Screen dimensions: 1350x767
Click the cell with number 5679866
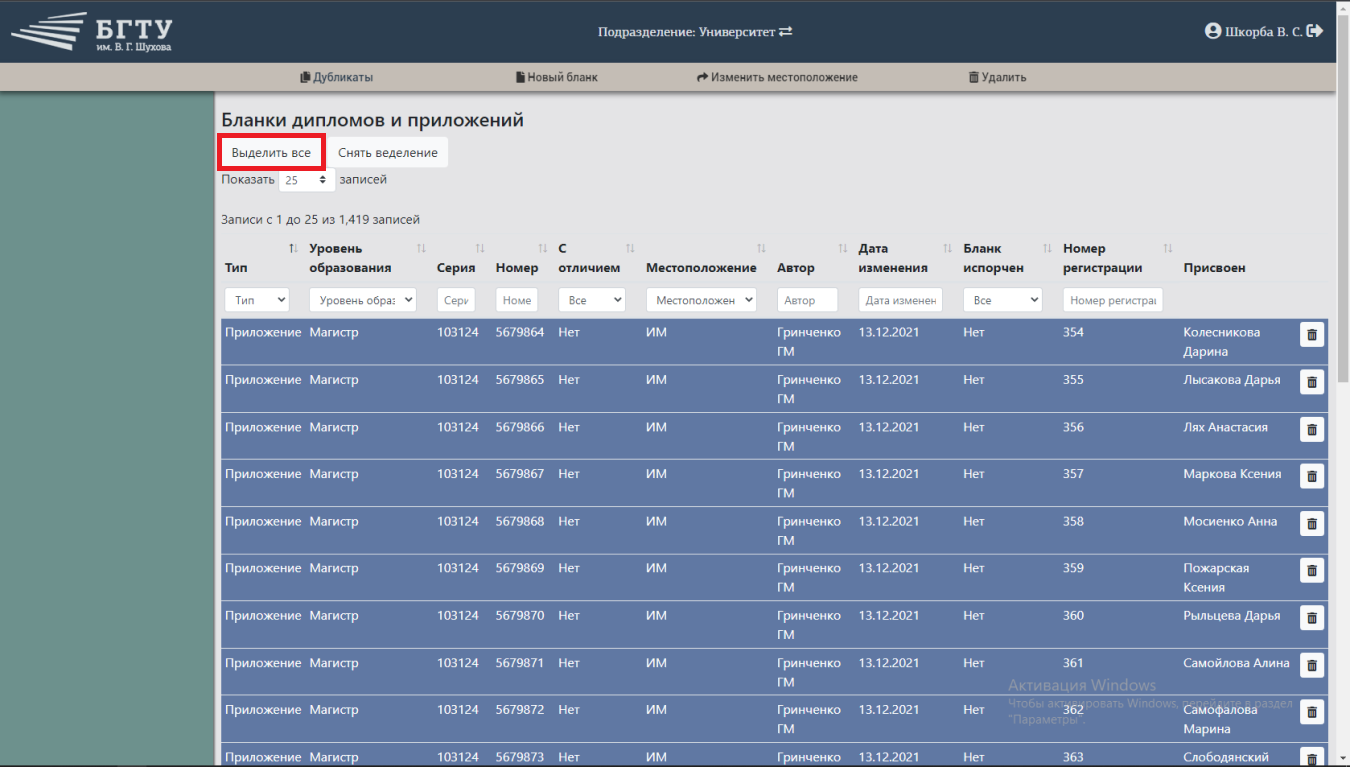pos(520,427)
